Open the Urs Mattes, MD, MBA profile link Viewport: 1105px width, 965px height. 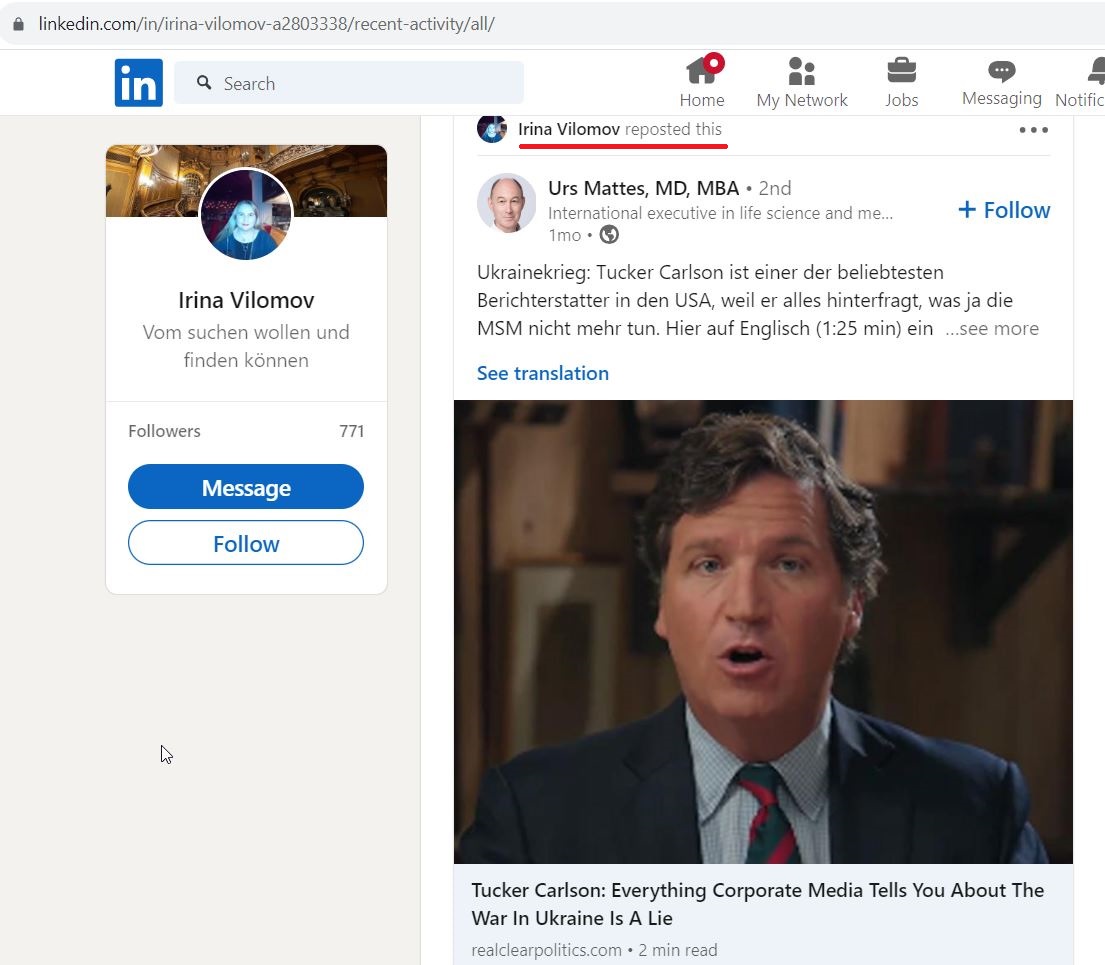643,188
